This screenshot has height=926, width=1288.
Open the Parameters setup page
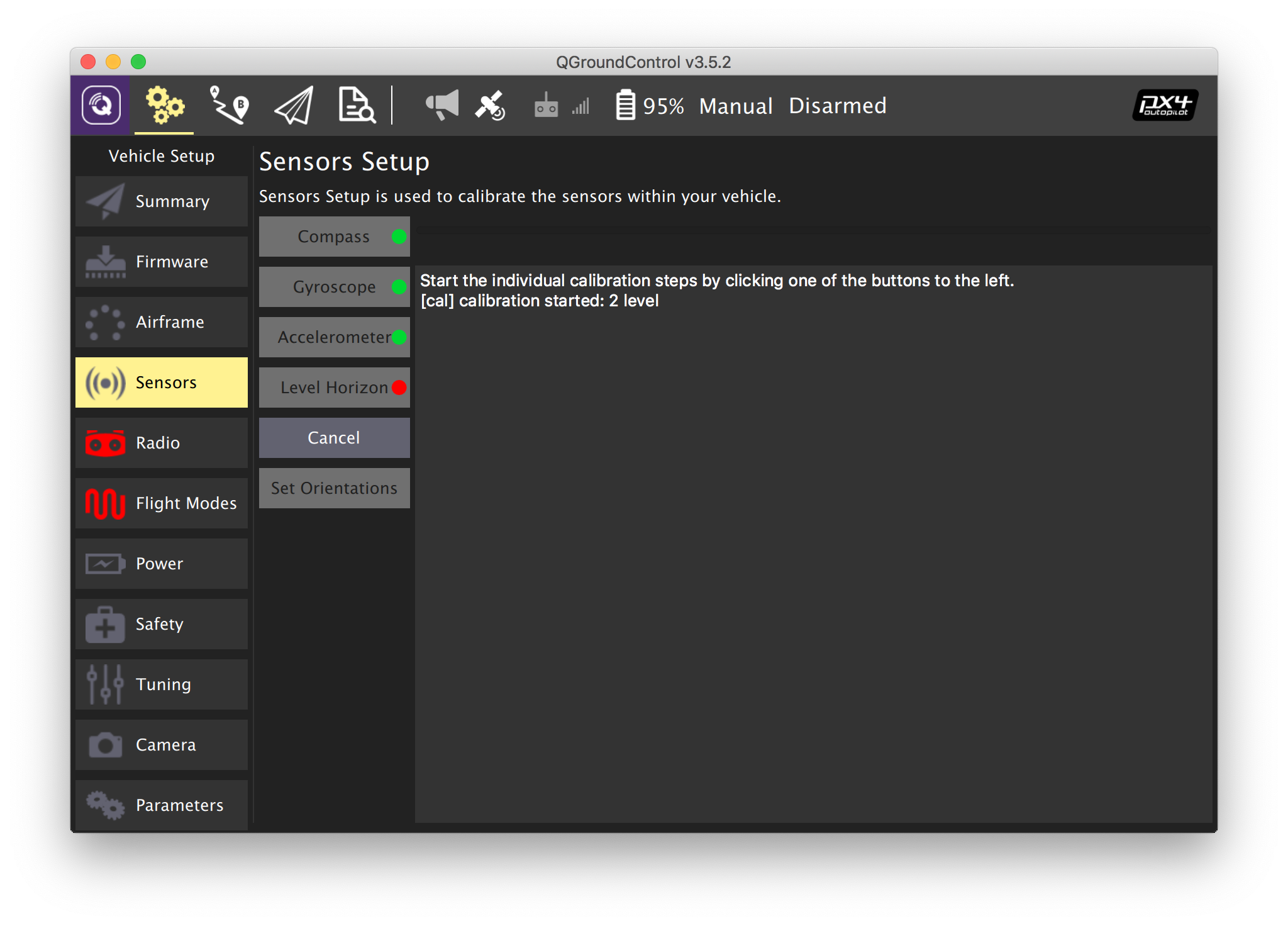pyautogui.click(x=162, y=805)
